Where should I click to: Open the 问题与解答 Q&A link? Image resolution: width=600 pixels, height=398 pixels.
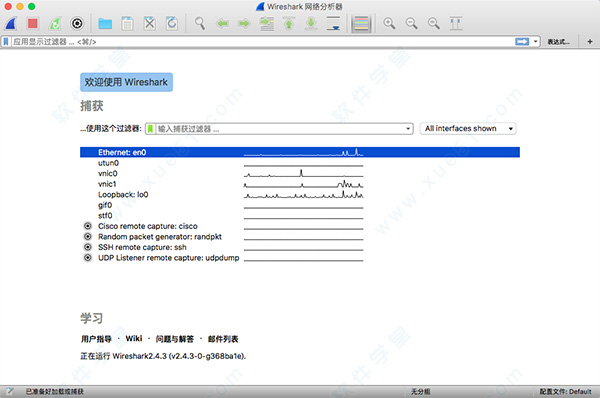174,339
